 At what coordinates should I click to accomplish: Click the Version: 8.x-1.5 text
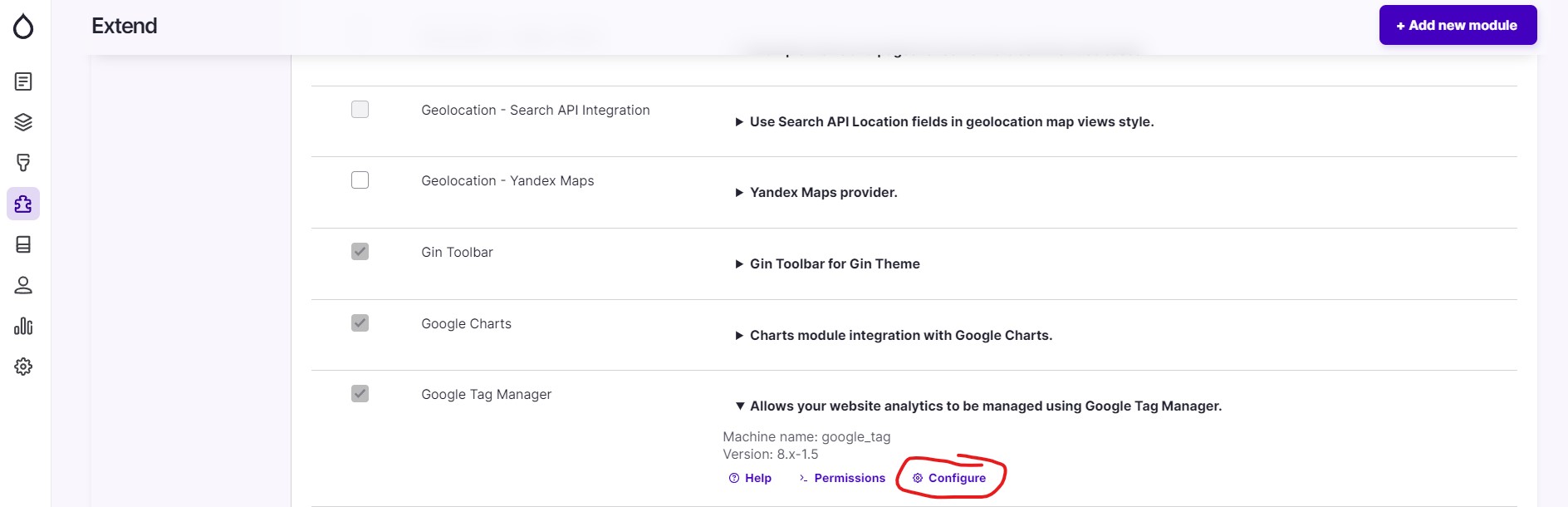771,454
